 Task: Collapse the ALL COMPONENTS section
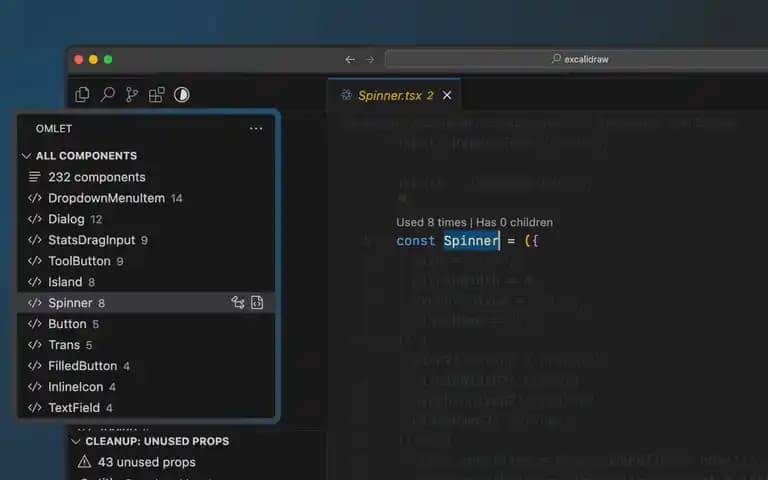26,156
